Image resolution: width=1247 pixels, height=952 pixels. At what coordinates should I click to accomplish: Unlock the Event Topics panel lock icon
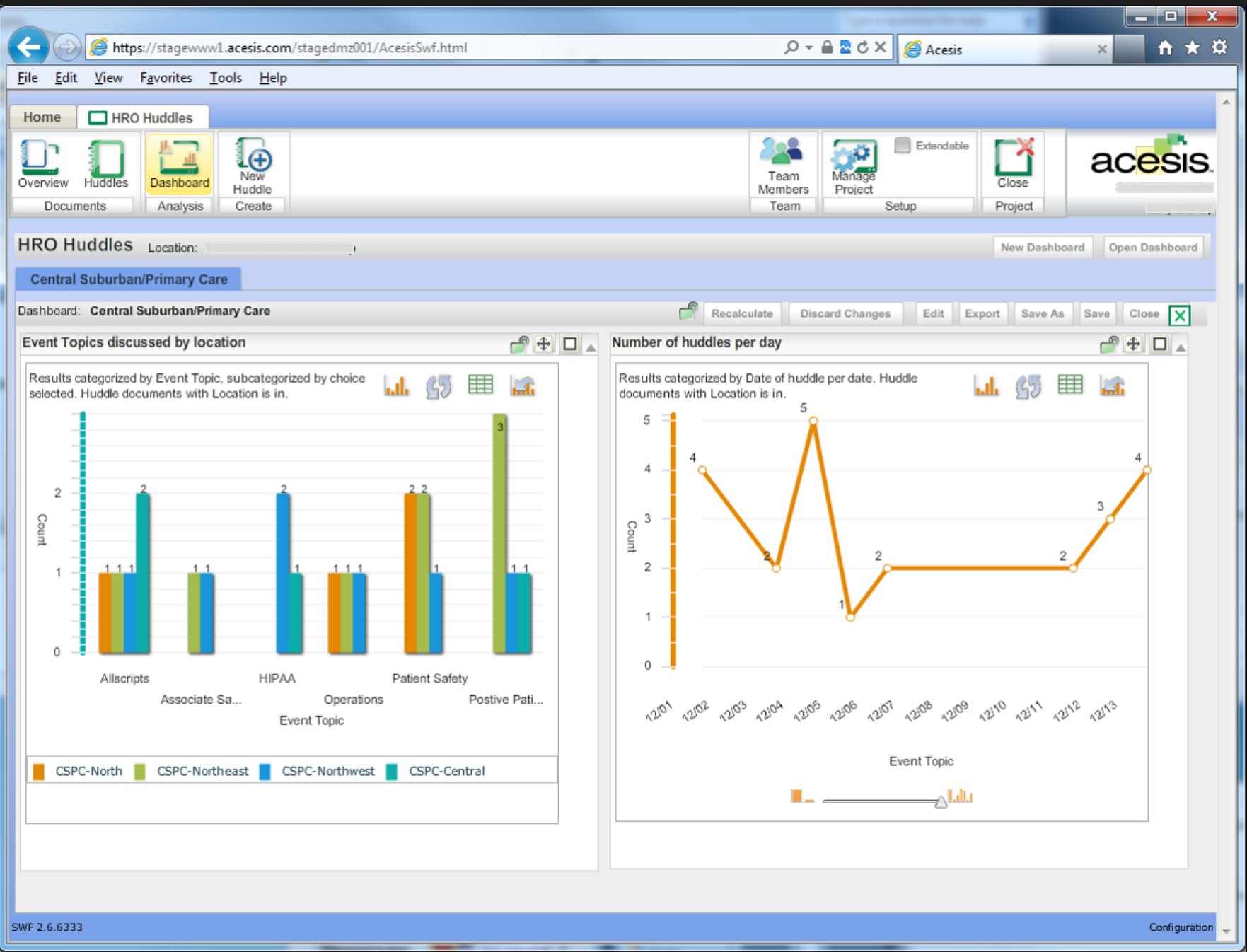click(x=519, y=344)
